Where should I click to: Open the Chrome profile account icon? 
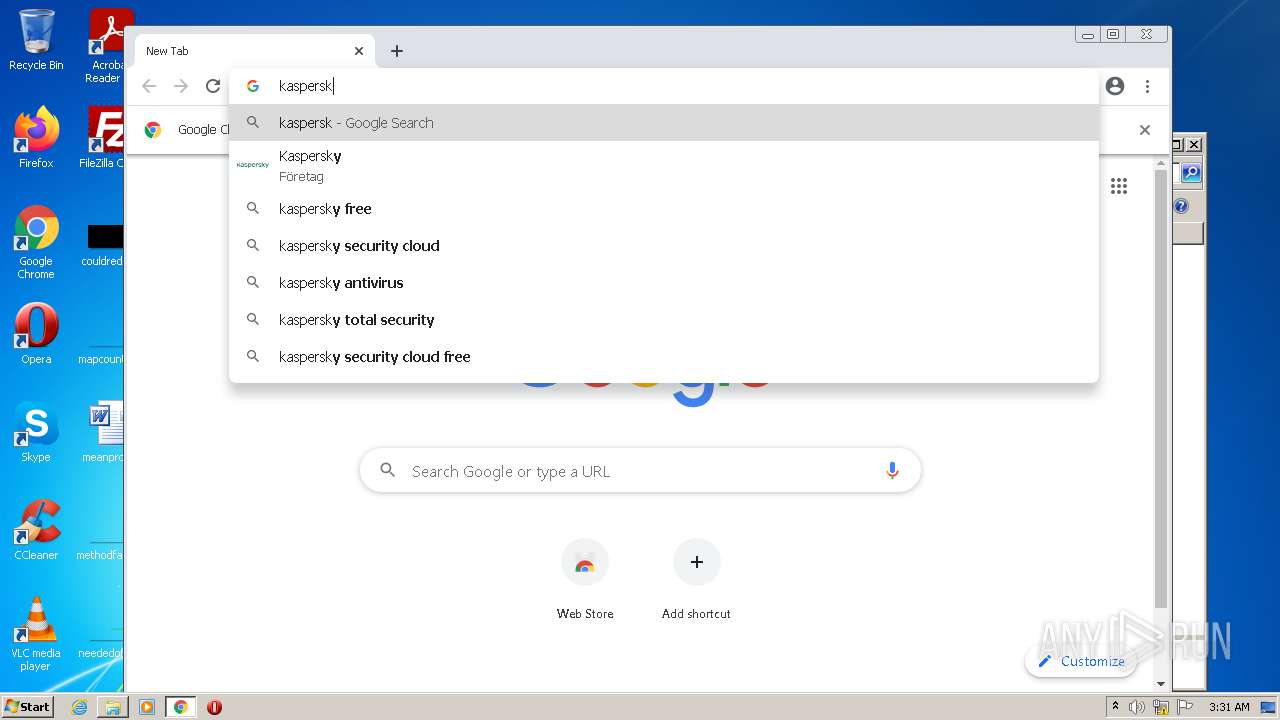(x=1115, y=86)
